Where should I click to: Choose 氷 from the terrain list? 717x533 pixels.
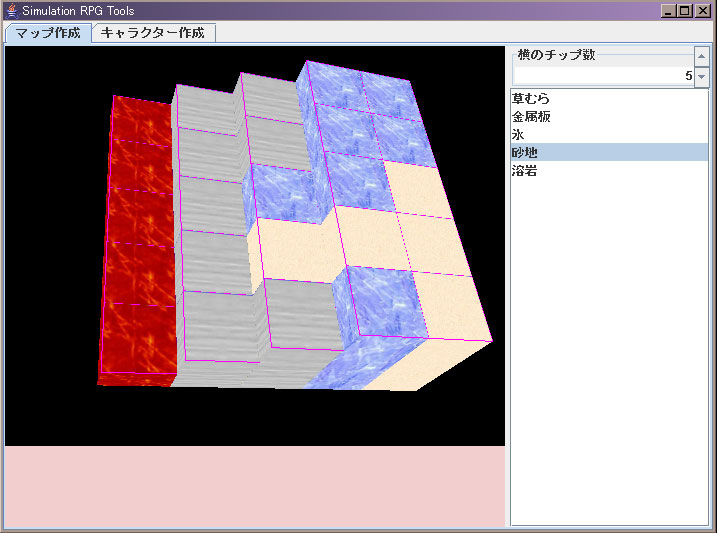click(x=609, y=134)
